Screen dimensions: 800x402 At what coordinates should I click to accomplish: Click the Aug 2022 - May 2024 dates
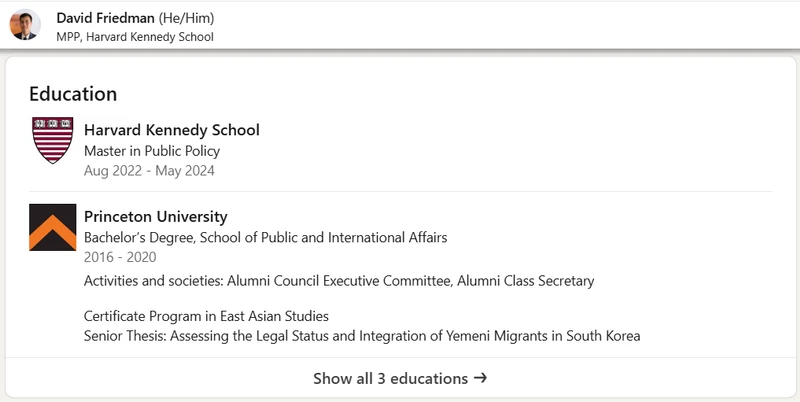pyautogui.click(x=149, y=171)
